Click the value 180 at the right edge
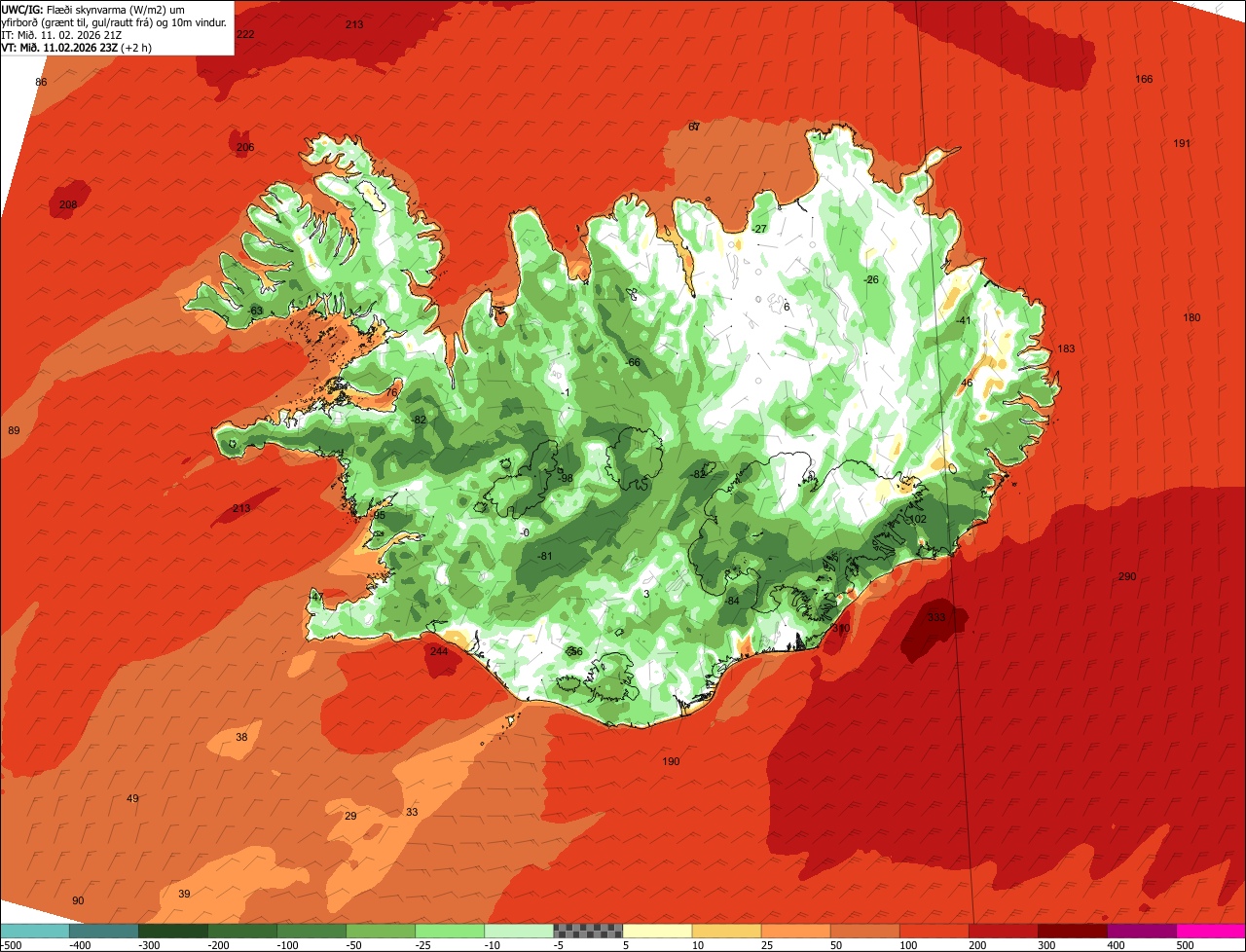This screenshot has height=952, width=1246. [1191, 318]
